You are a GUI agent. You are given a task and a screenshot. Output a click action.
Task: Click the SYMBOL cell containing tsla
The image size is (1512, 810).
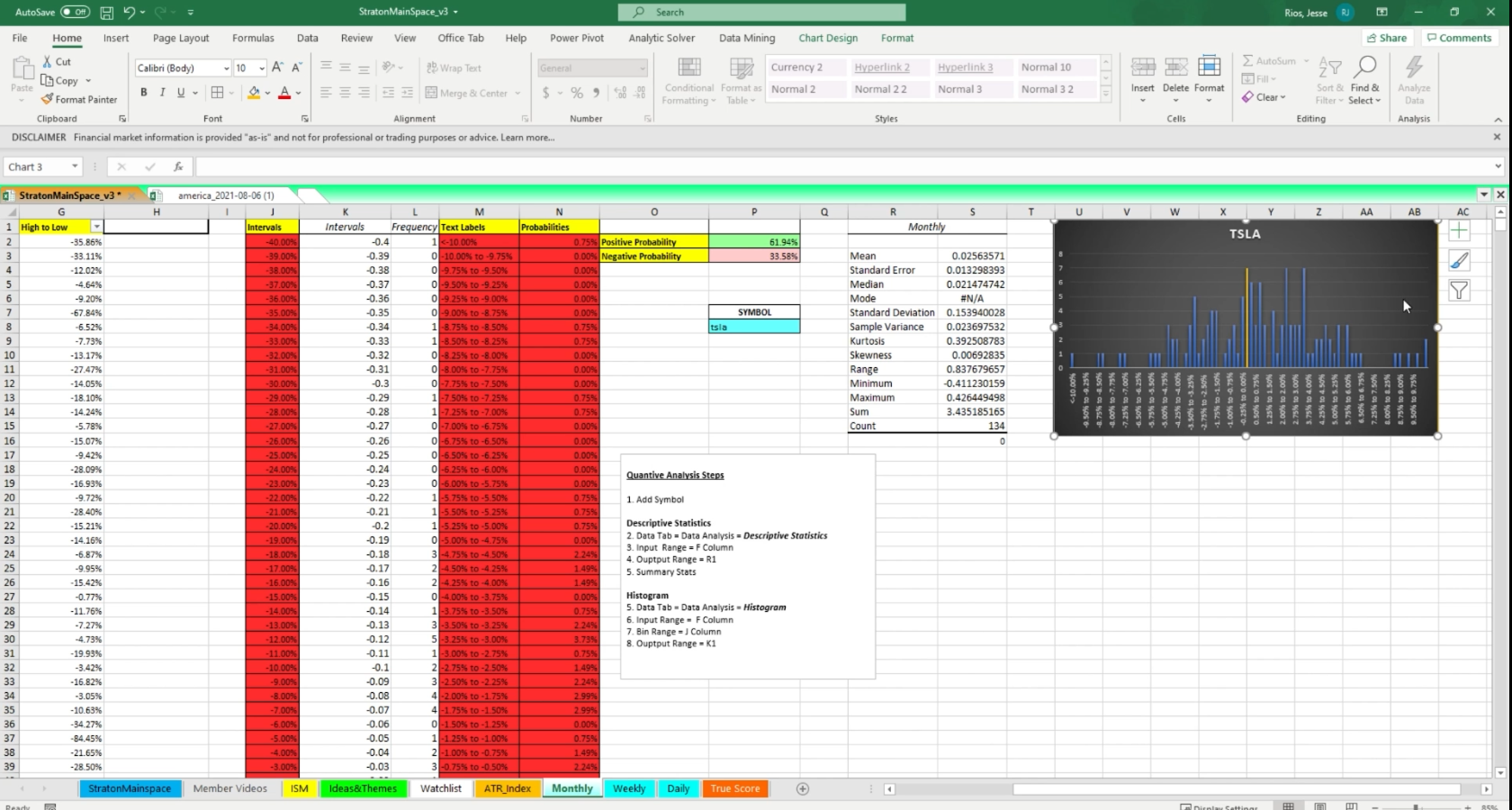point(753,327)
